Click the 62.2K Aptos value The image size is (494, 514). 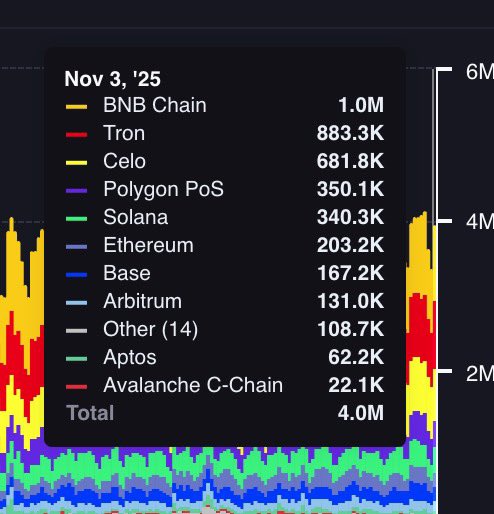click(x=356, y=357)
